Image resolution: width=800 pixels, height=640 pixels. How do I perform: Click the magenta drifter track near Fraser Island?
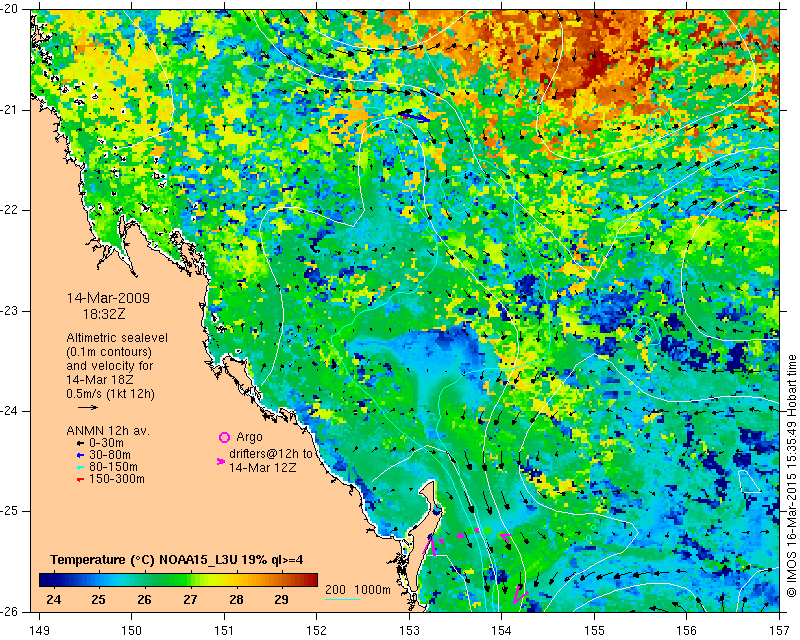(x=431, y=546)
